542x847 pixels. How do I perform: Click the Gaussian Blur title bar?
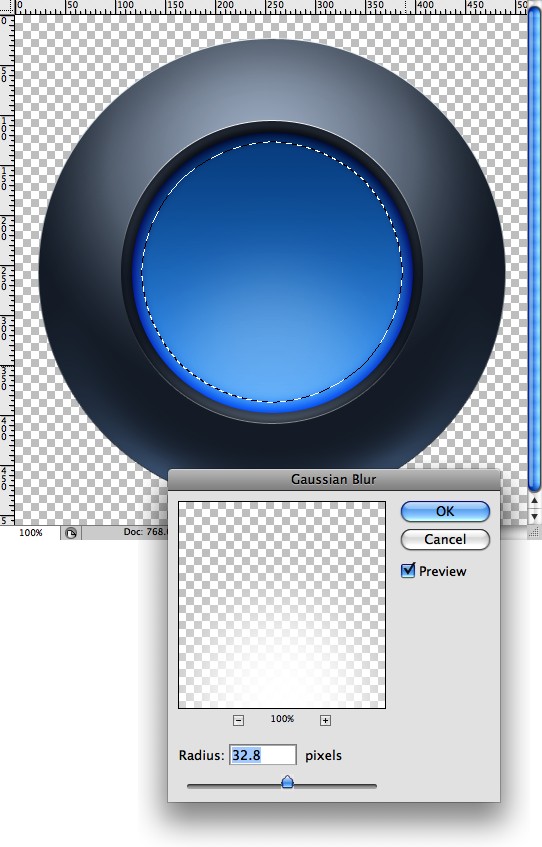click(334, 480)
